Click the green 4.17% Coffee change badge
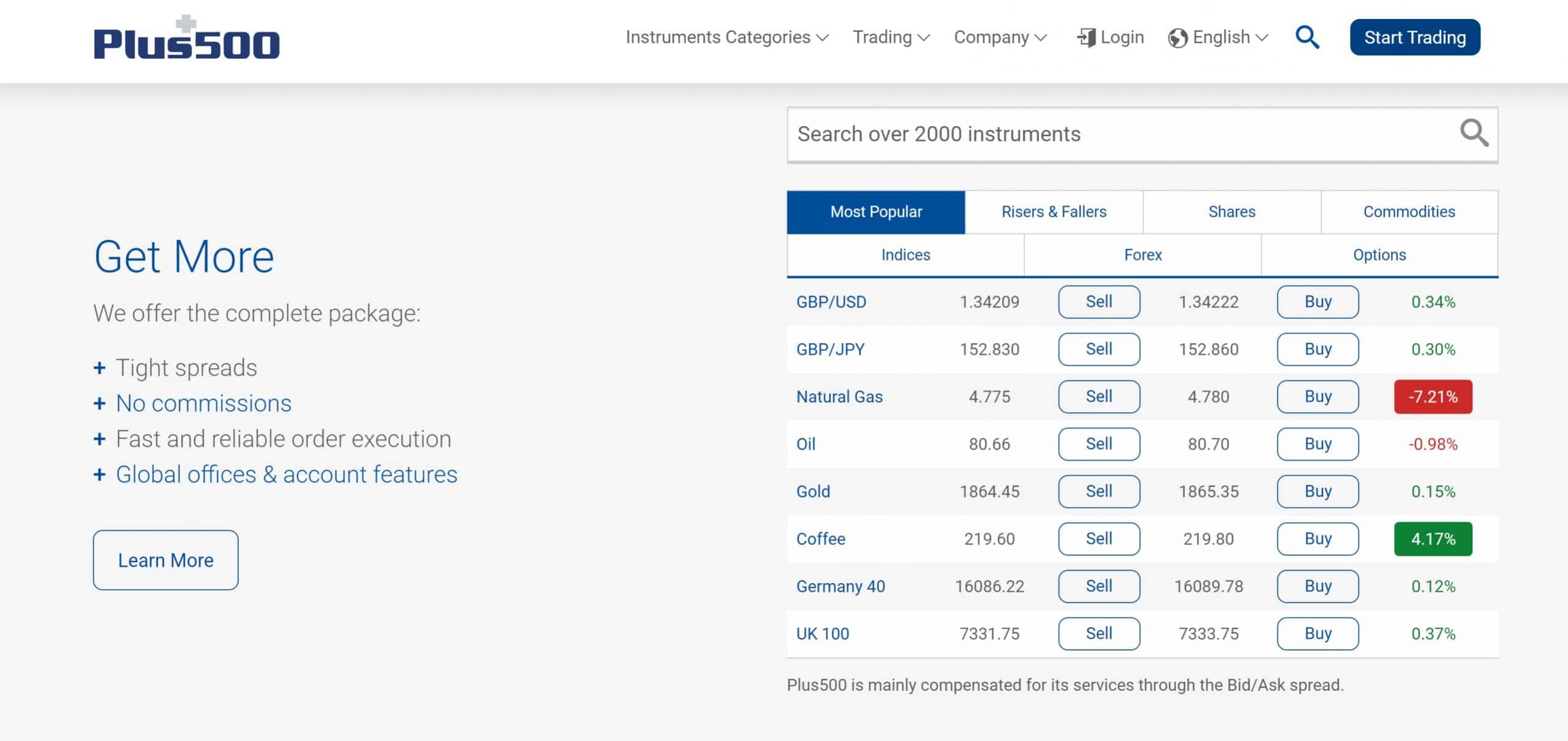This screenshot has height=741, width=1568. coord(1433,539)
